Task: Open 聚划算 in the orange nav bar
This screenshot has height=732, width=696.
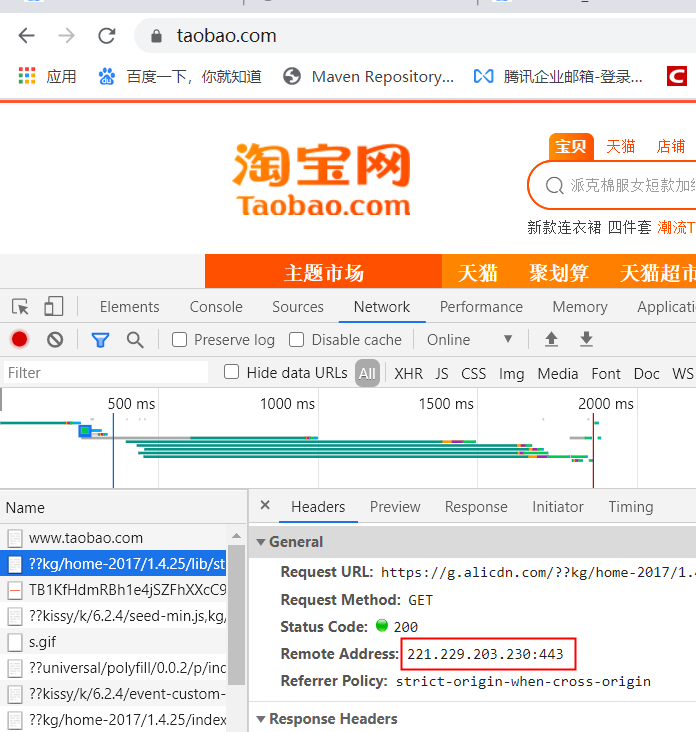Action: pyautogui.click(x=558, y=273)
